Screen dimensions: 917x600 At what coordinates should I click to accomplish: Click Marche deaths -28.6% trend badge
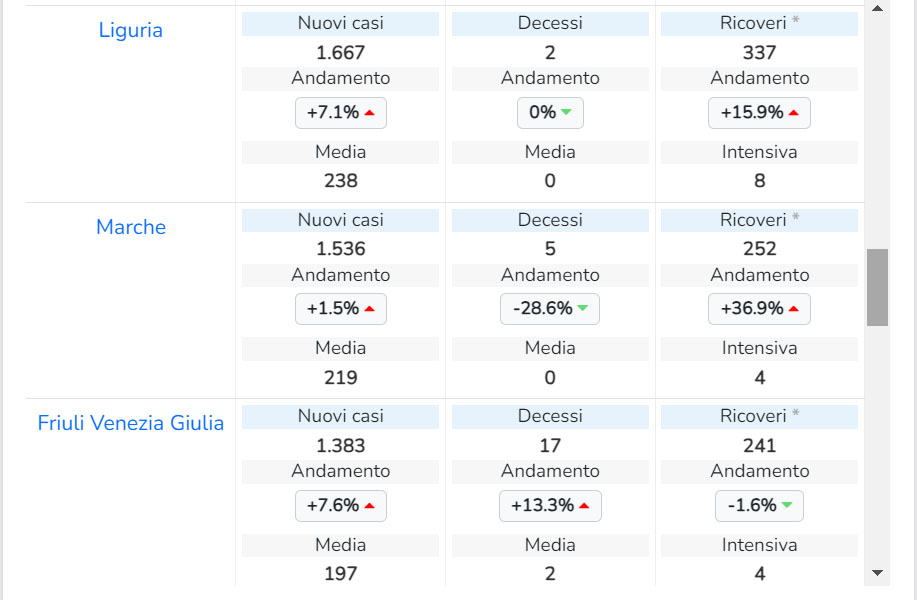click(550, 309)
